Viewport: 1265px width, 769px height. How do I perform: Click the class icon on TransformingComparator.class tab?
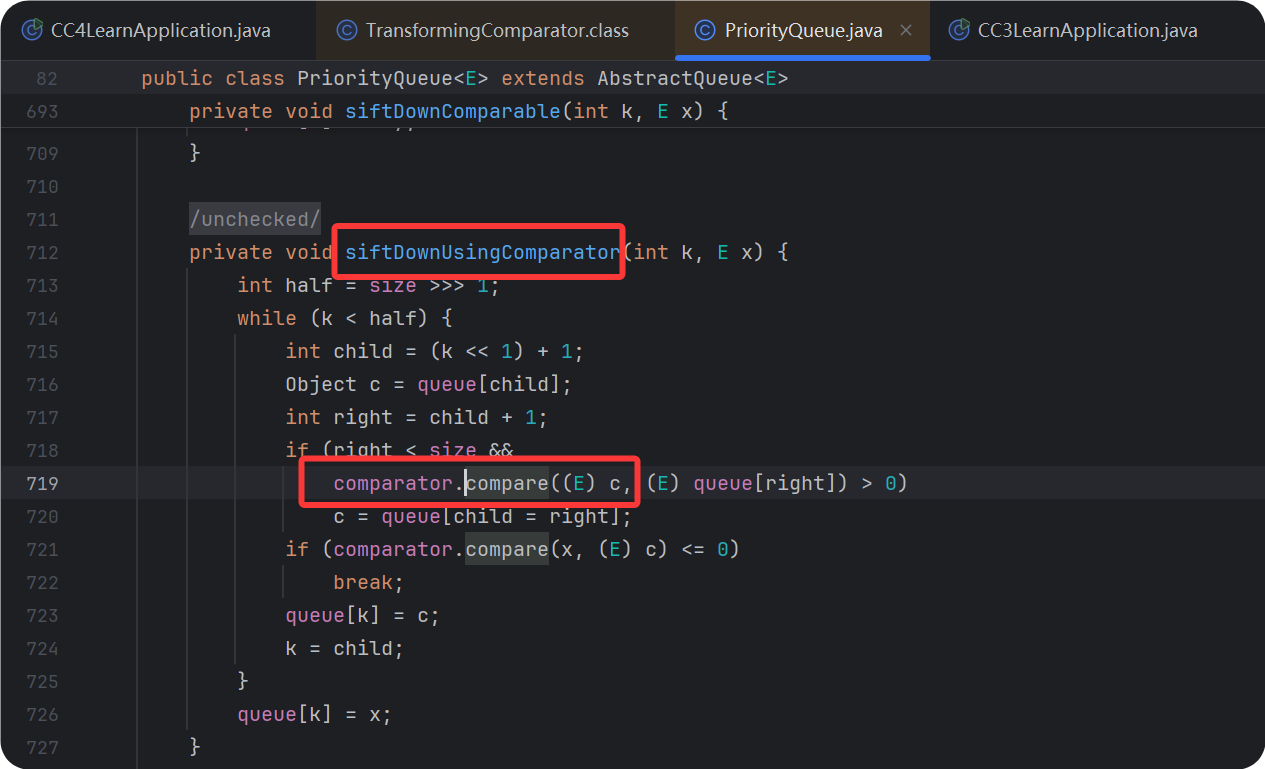tap(349, 30)
